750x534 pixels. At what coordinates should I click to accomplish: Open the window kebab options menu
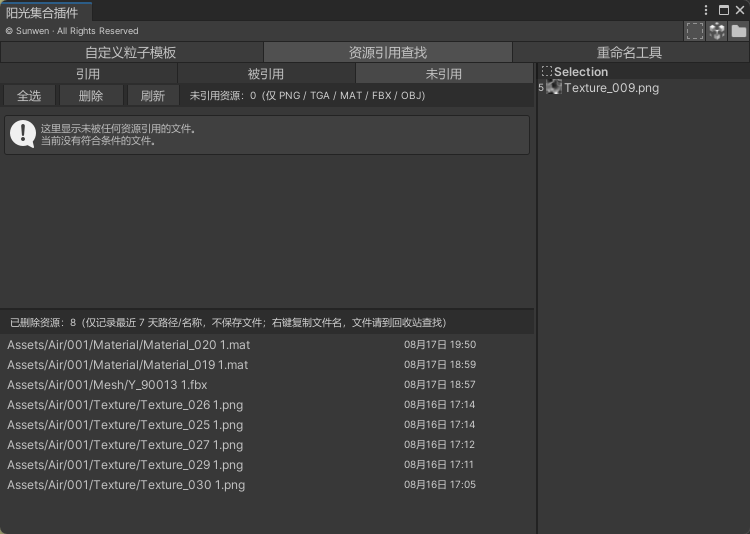tap(706, 10)
